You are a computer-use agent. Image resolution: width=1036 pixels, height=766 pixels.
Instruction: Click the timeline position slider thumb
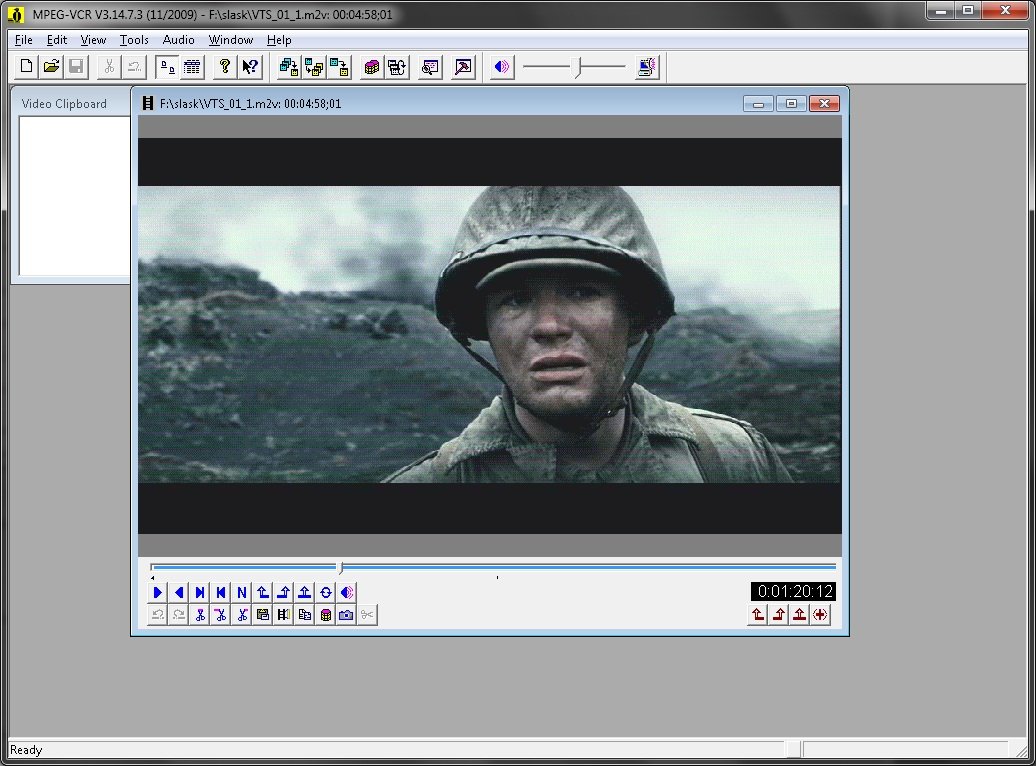(341, 567)
